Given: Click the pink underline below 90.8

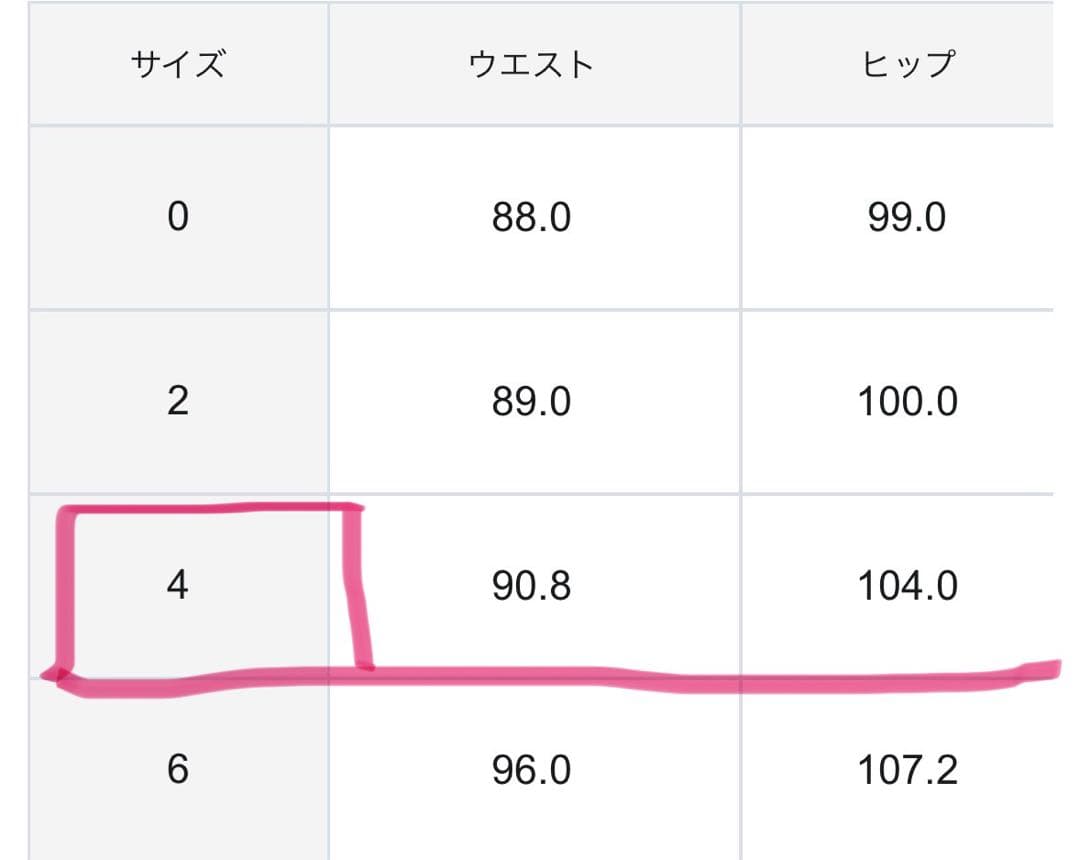Looking at the screenshot, I should tap(531, 679).
